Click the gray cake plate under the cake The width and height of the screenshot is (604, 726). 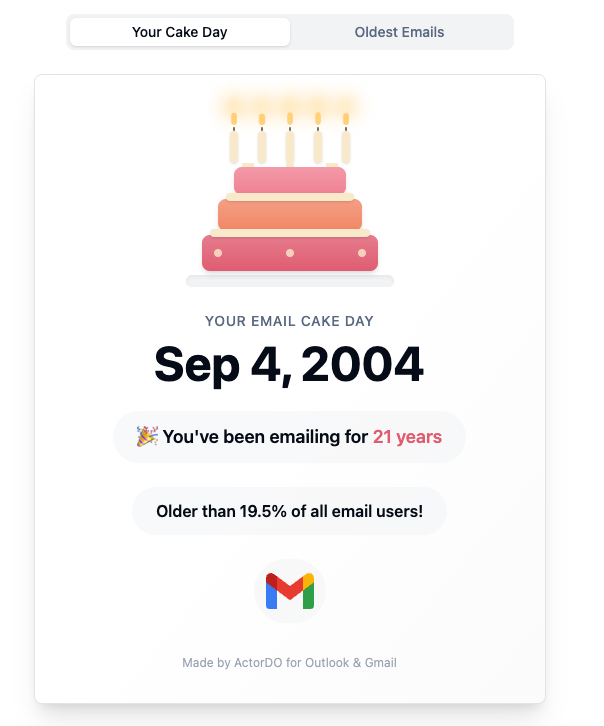tap(290, 281)
